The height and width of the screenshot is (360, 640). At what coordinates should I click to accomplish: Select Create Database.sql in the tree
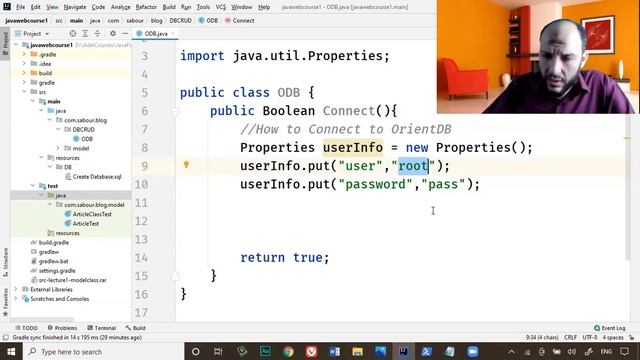point(93,176)
